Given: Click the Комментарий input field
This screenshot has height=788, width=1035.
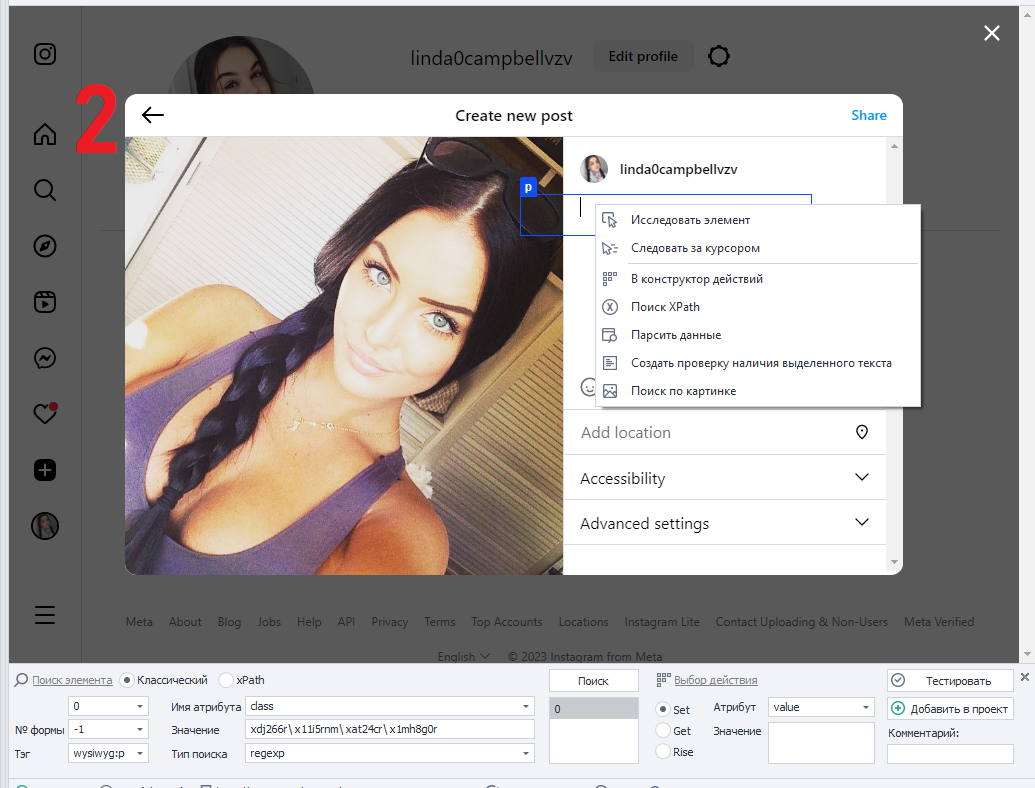Looking at the screenshot, I should coord(950,754).
